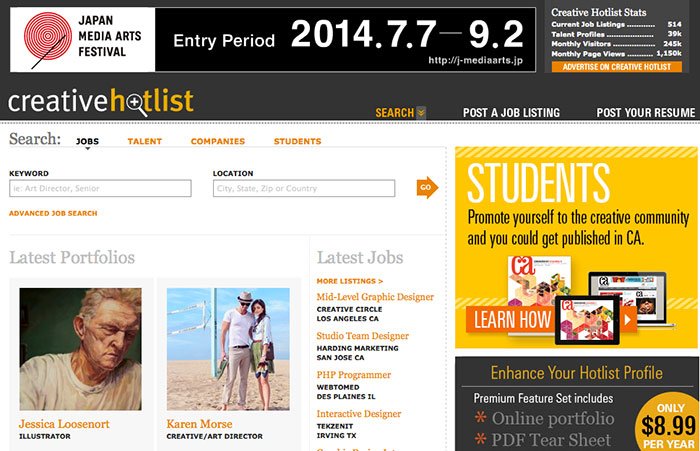Click the Japan Media Arts Festival spiral logo
The height and width of the screenshot is (451, 700).
pyautogui.click(x=47, y=39)
